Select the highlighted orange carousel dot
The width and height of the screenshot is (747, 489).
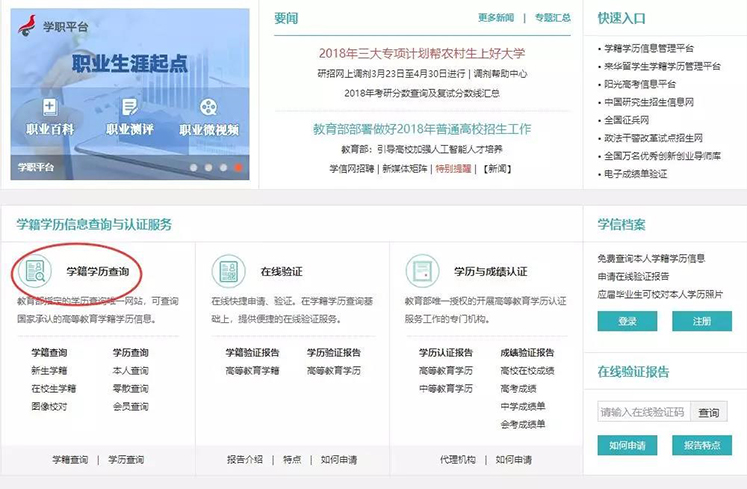tap(238, 168)
